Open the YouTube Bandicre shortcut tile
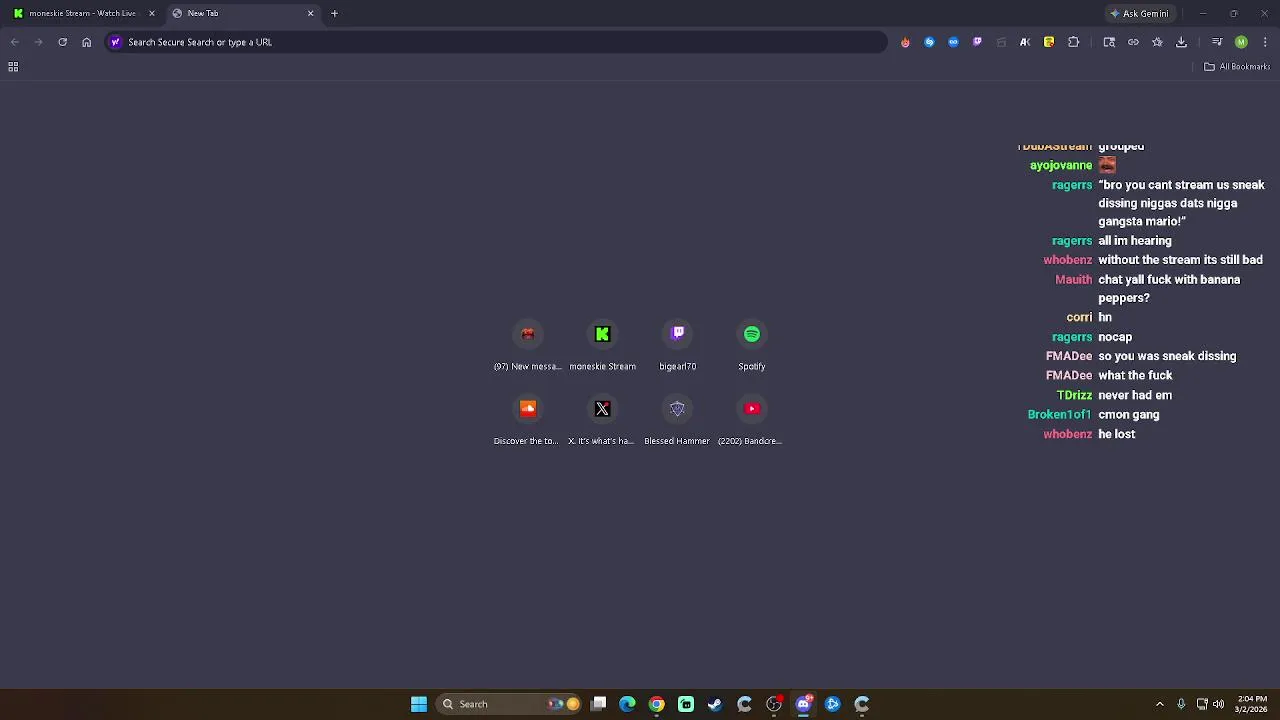 click(x=752, y=420)
